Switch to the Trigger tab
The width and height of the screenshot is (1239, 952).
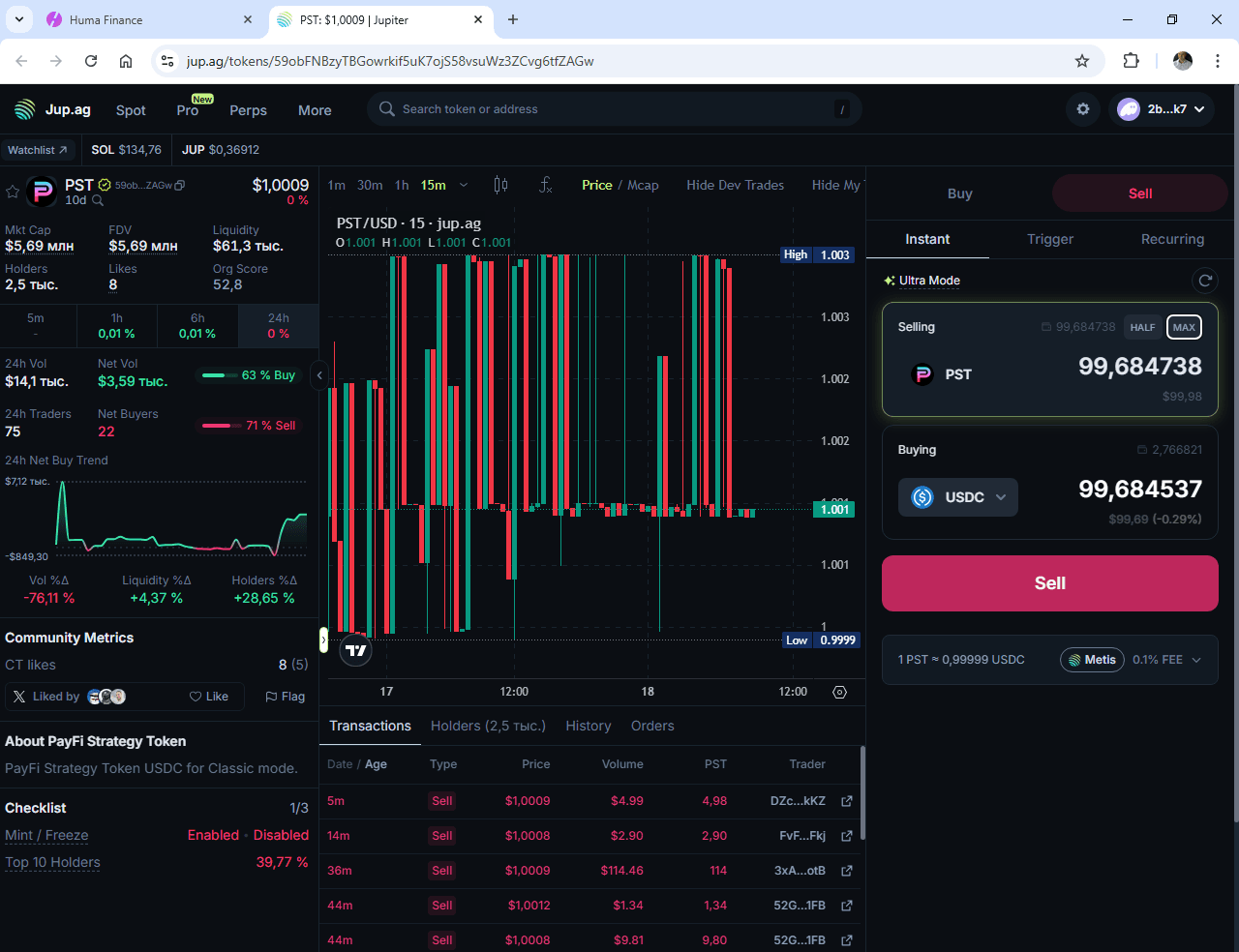1050,239
